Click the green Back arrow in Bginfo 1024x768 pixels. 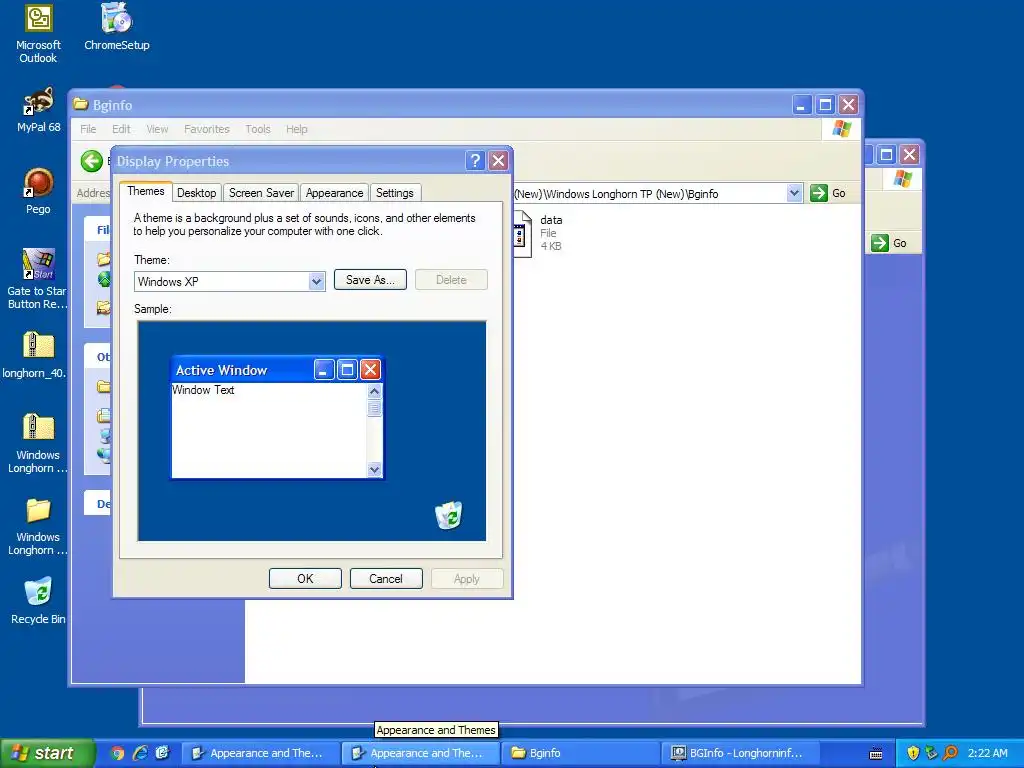pos(91,161)
